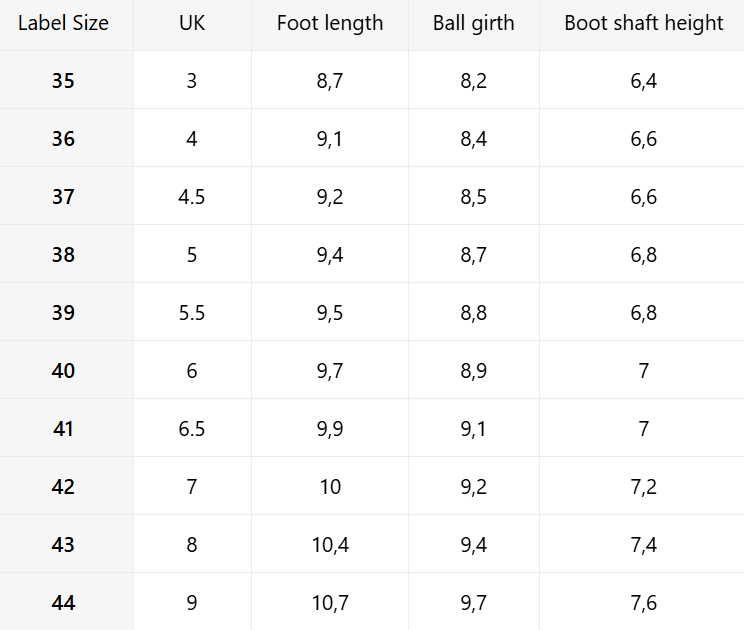Select label size 40 row cell
The image size is (744, 630).
tap(63, 371)
